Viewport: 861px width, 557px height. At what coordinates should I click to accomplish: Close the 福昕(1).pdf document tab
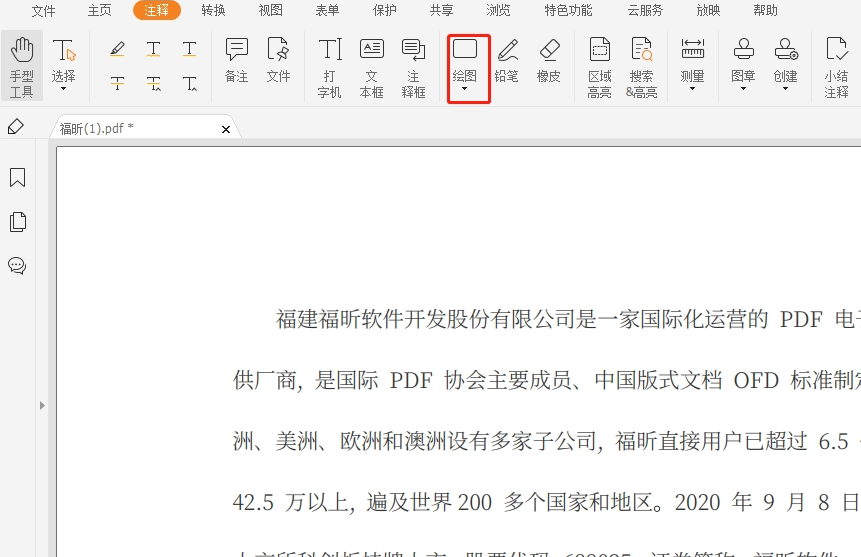[x=226, y=129]
